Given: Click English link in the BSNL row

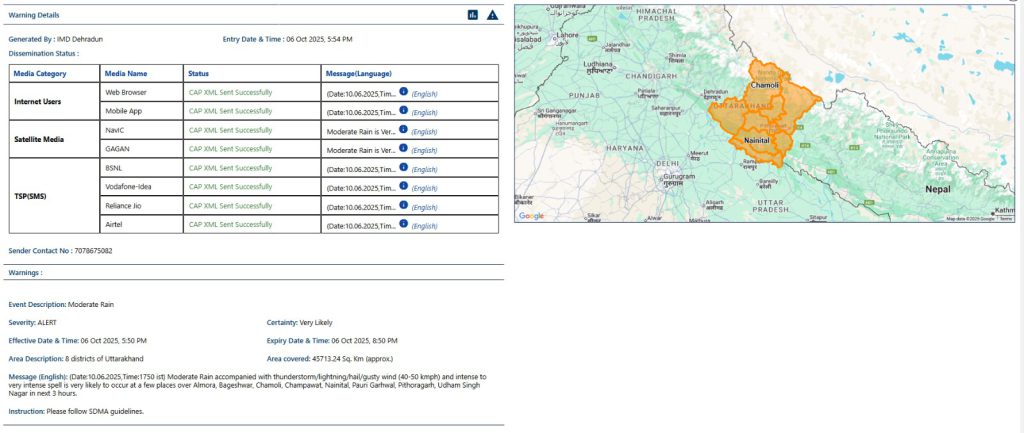Looking at the screenshot, I should click(424, 170).
